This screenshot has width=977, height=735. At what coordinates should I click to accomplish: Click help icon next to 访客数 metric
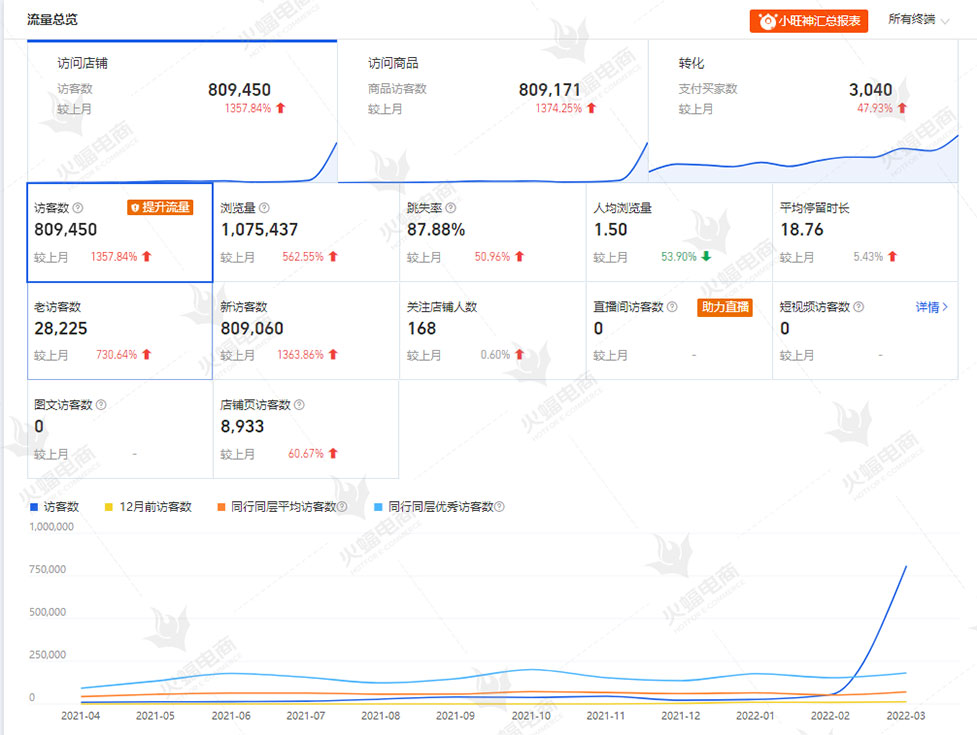click(x=78, y=208)
